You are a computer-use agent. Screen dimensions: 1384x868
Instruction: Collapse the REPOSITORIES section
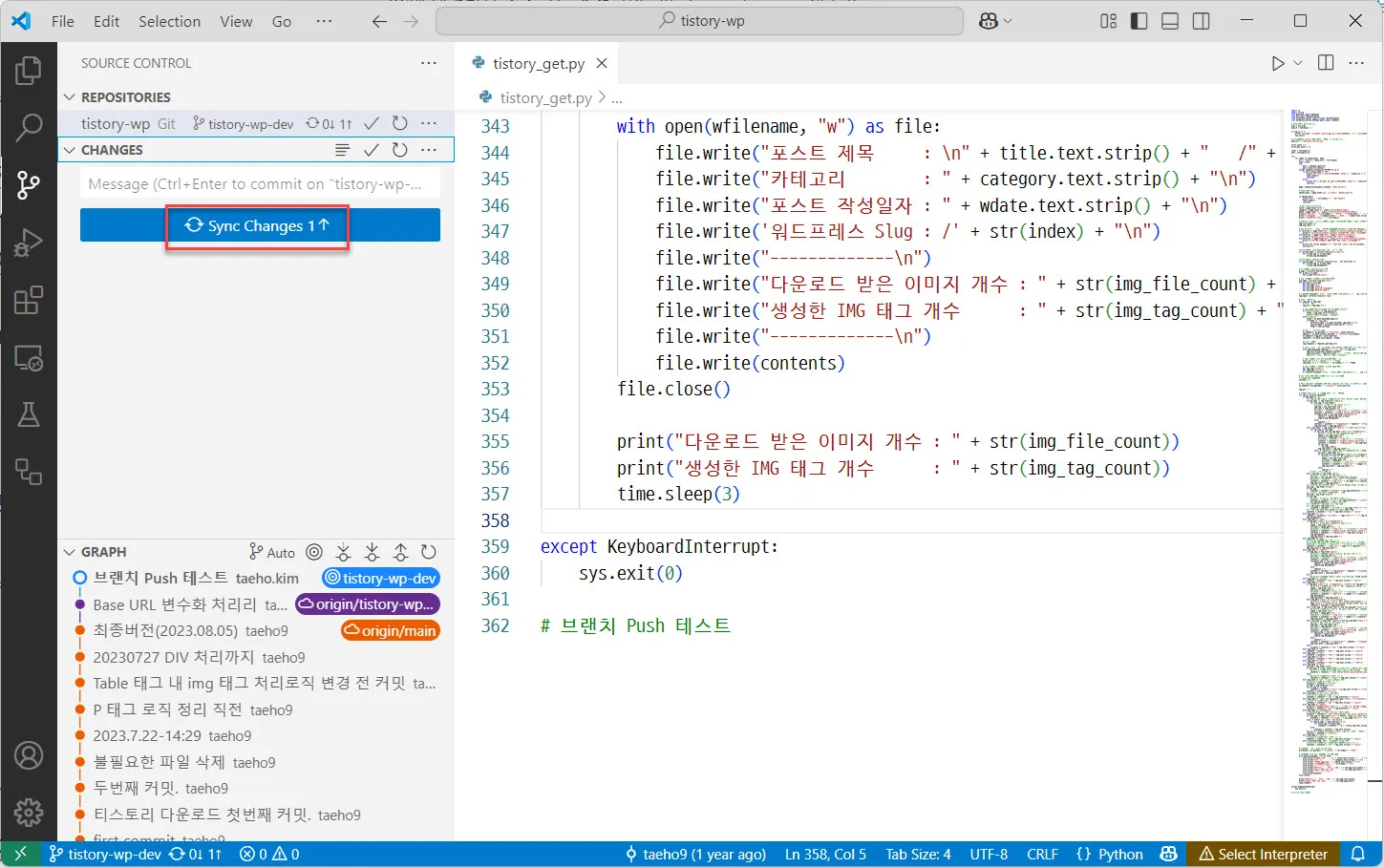[68, 96]
